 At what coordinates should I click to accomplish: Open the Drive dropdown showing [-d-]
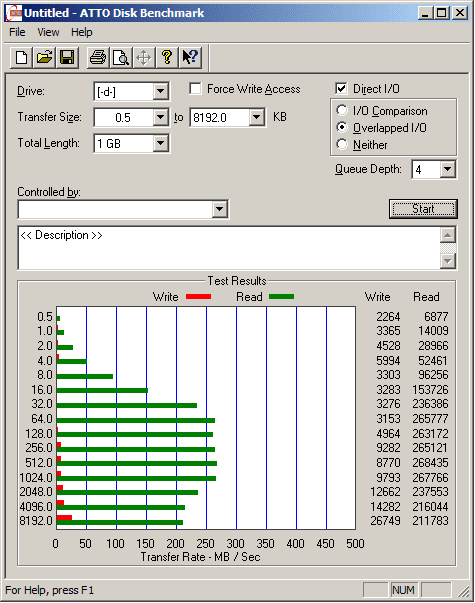[160, 92]
